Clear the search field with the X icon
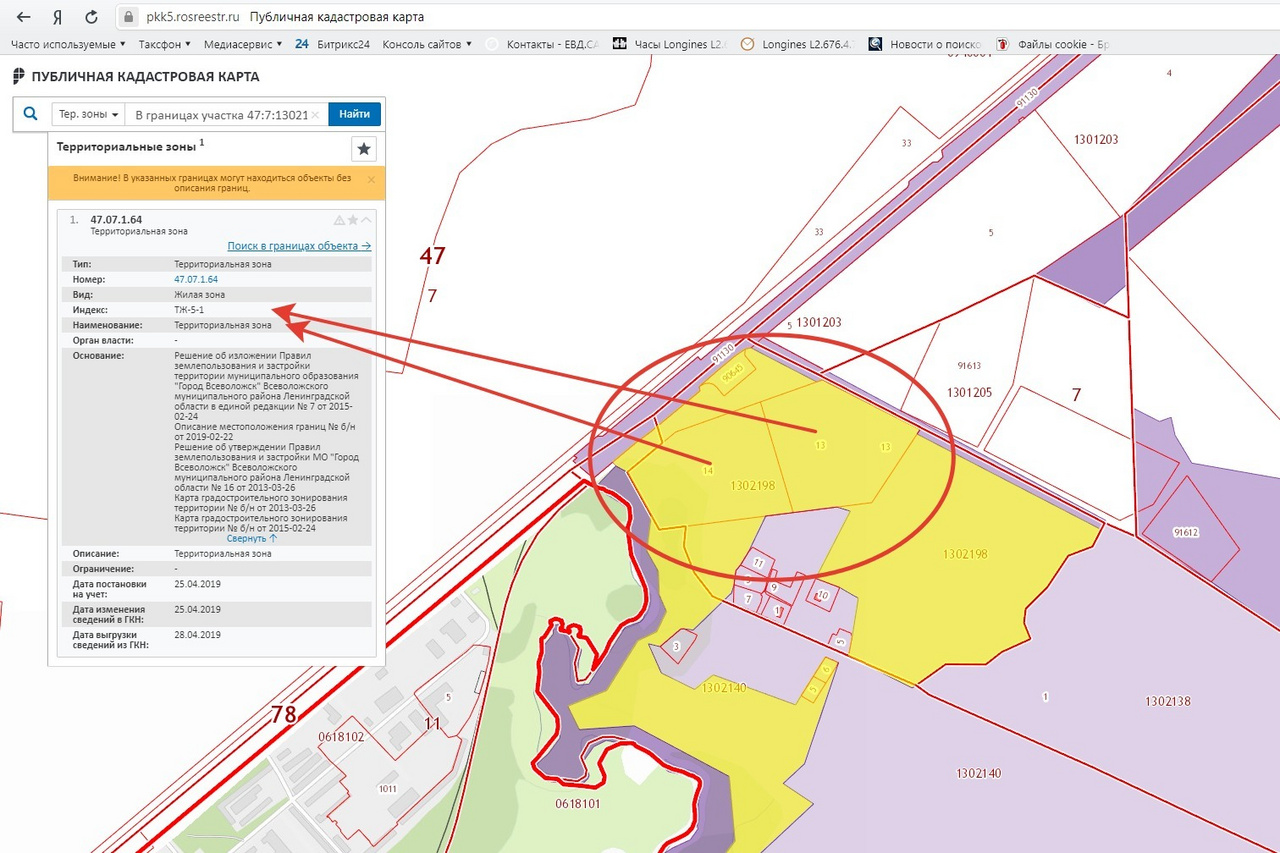The image size is (1280, 853). (315, 115)
